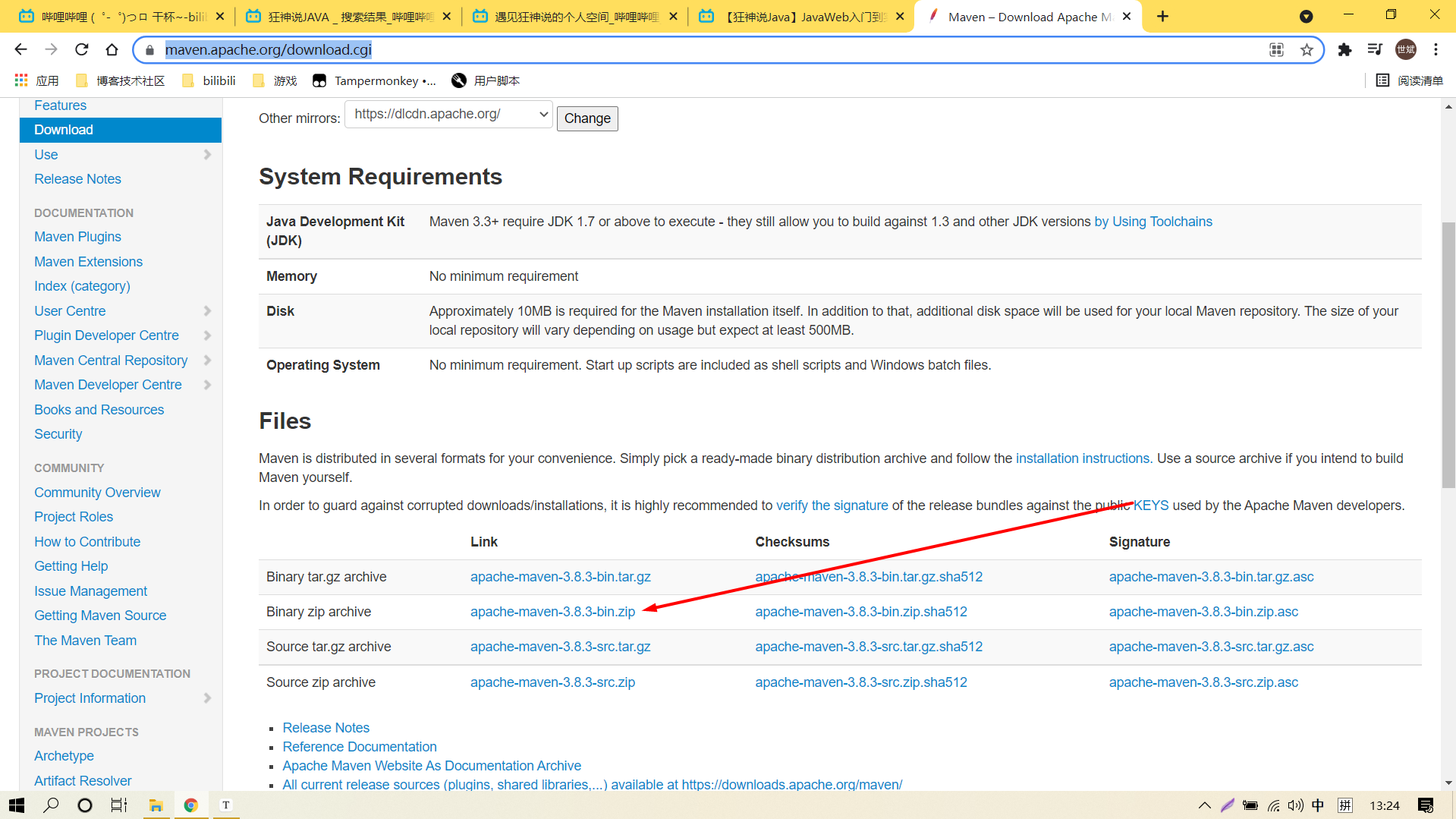This screenshot has height=819, width=1456.
Task: Open the notification center icon
Action: click(x=1426, y=805)
